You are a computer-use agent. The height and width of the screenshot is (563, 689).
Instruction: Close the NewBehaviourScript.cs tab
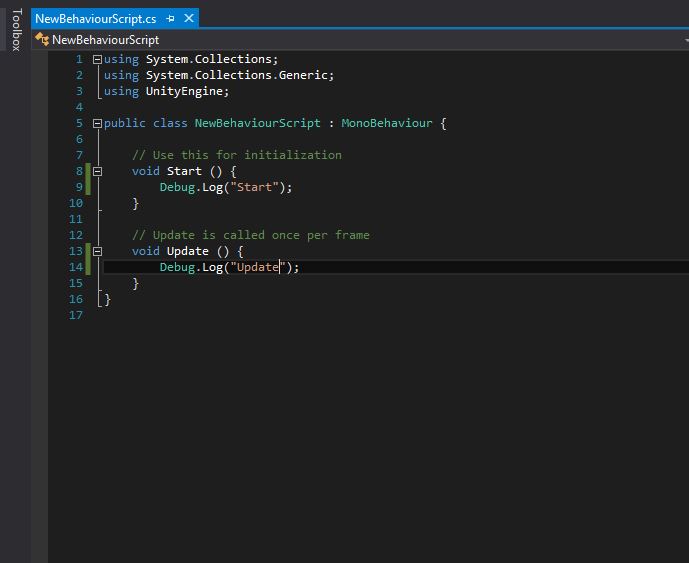point(188,19)
